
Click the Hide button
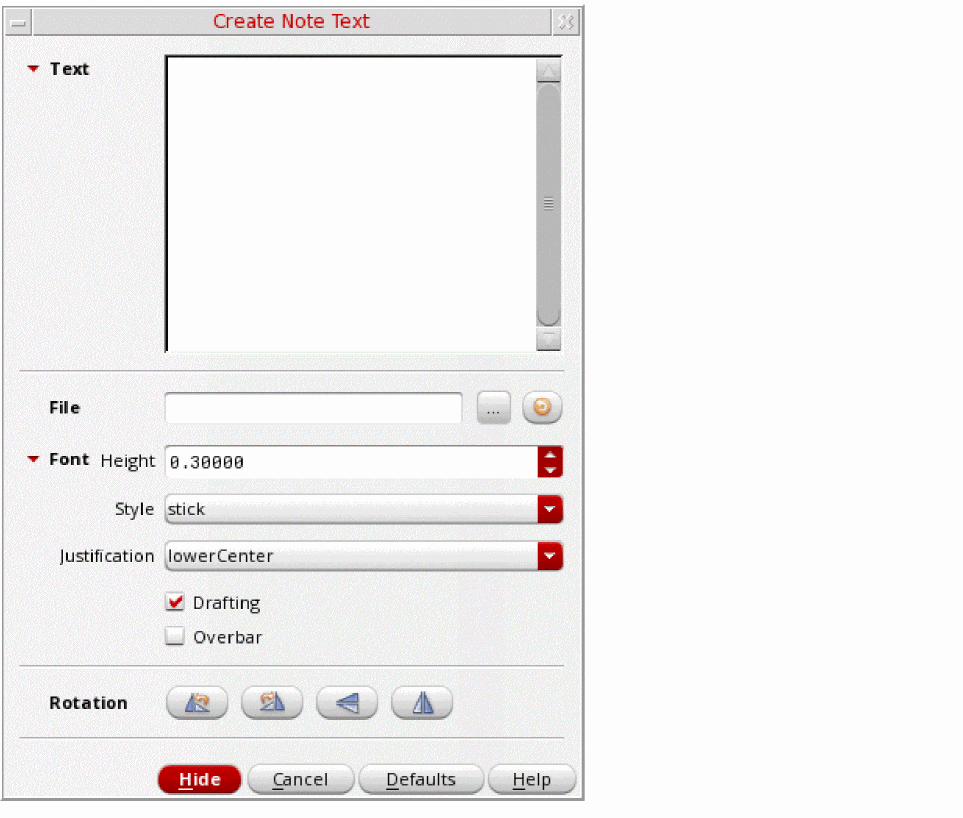point(200,779)
